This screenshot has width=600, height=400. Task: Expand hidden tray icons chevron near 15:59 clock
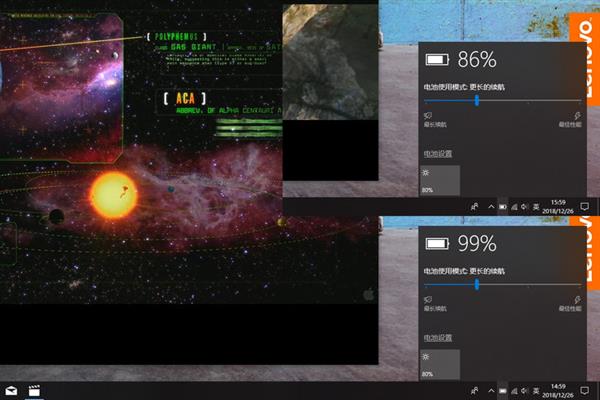coord(491,207)
